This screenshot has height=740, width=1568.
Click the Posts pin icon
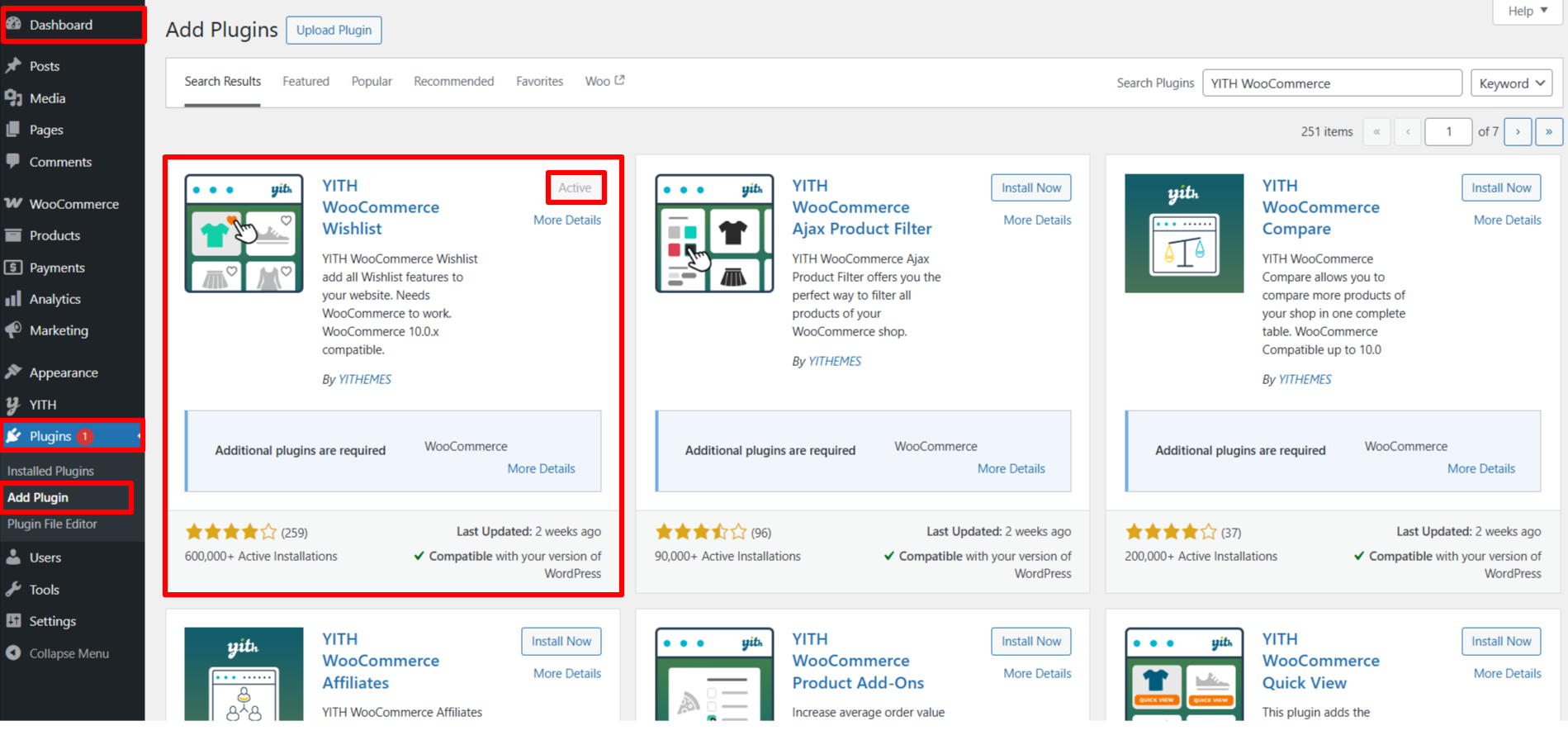[13, 65]
